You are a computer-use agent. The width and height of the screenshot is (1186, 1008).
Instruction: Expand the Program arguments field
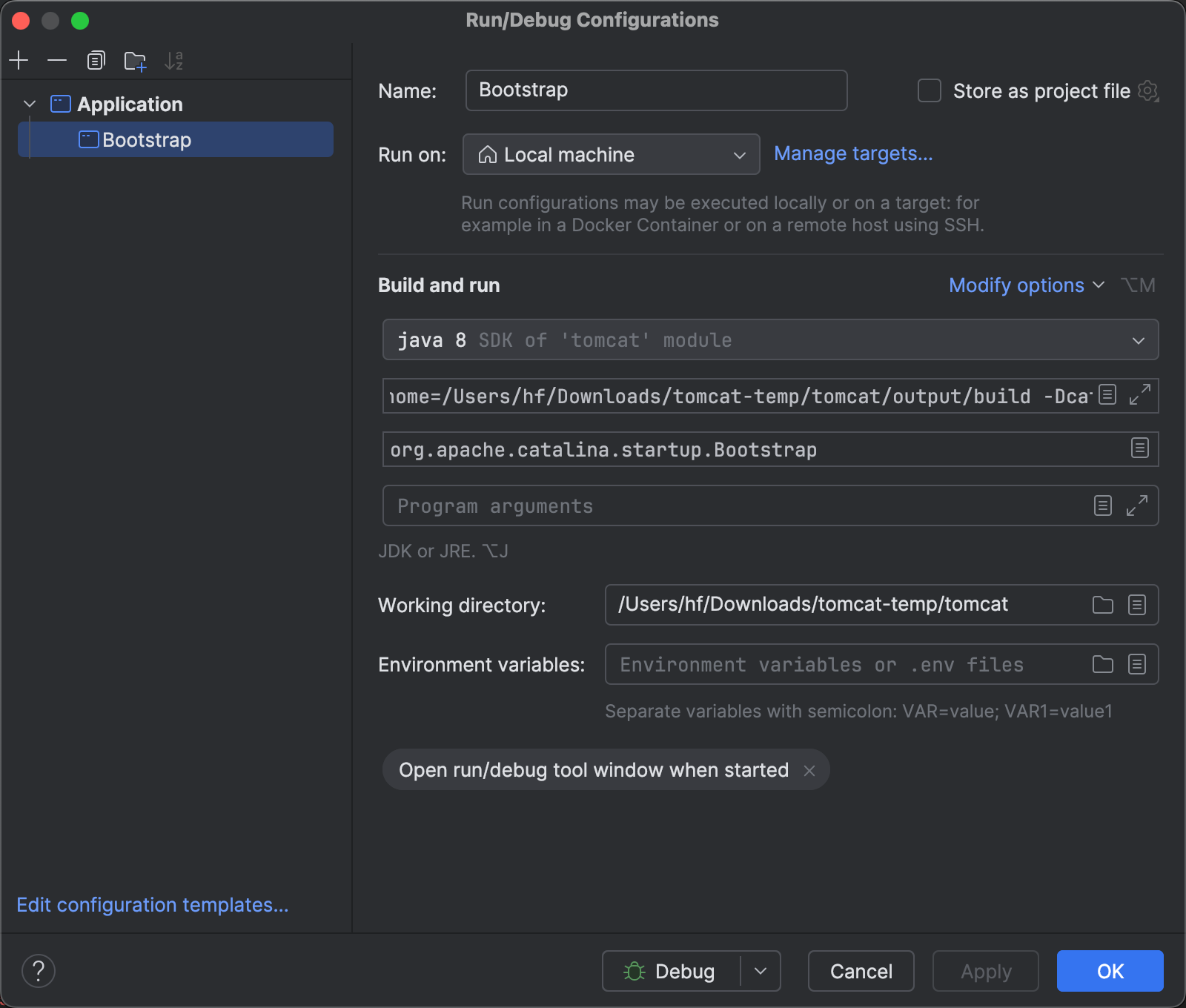1136,505
